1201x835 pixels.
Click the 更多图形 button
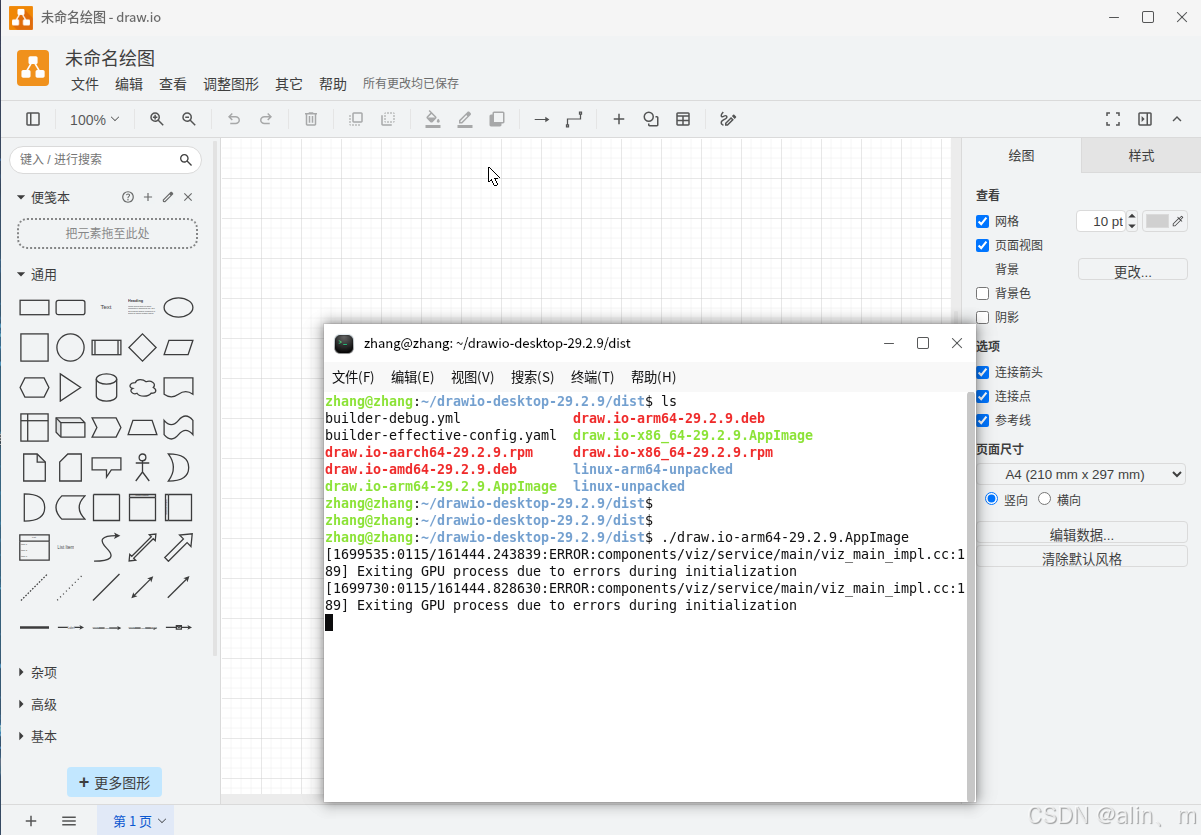[114, 783]
